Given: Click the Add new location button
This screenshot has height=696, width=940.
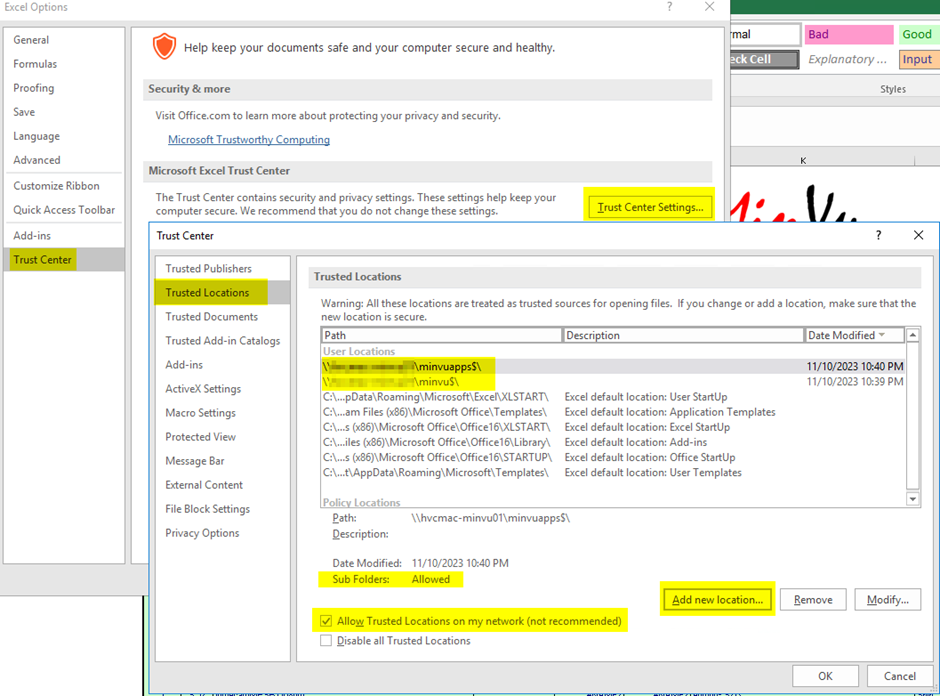Looking at the screenshot, I should 716,598.
